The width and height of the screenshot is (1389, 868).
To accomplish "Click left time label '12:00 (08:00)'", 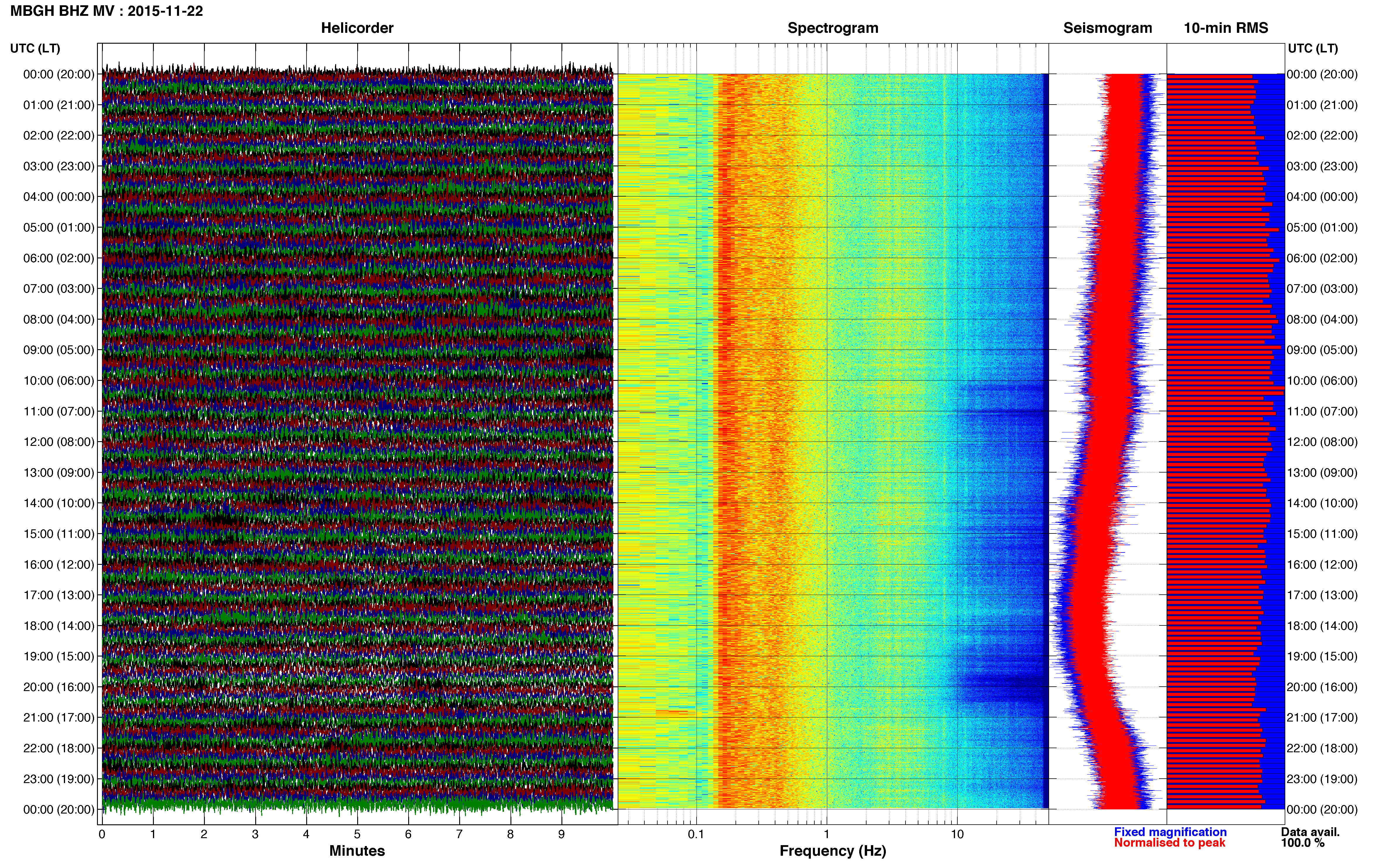I will point(59,442).
